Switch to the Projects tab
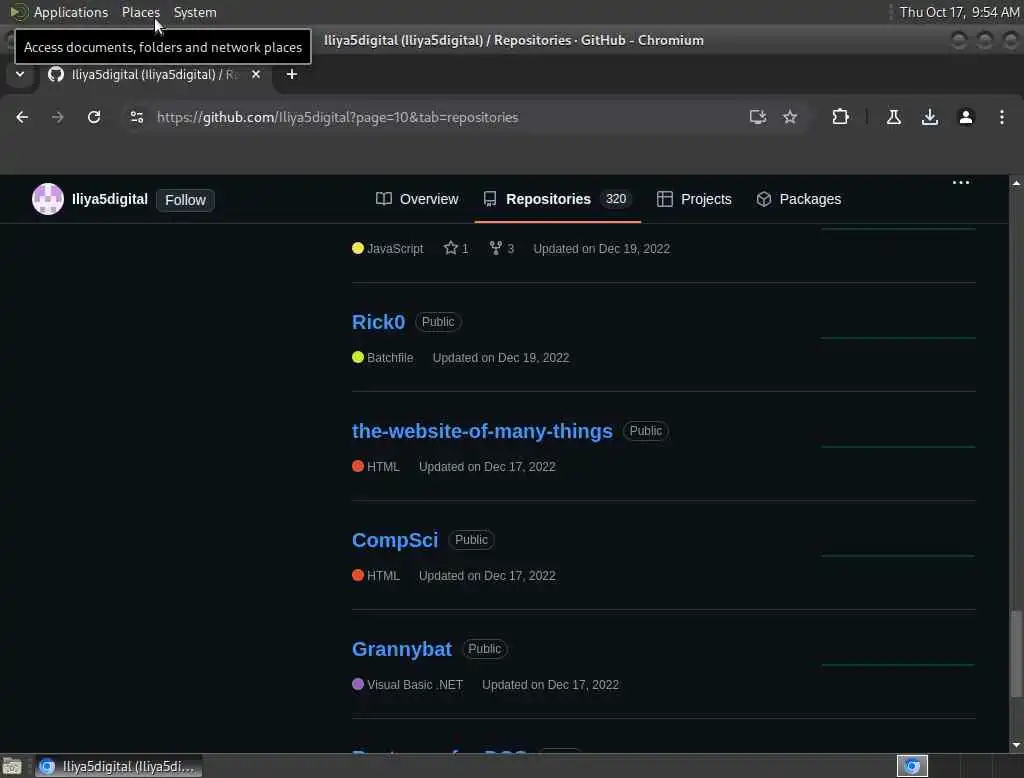The image size is (1024, 778). point(694,199)
